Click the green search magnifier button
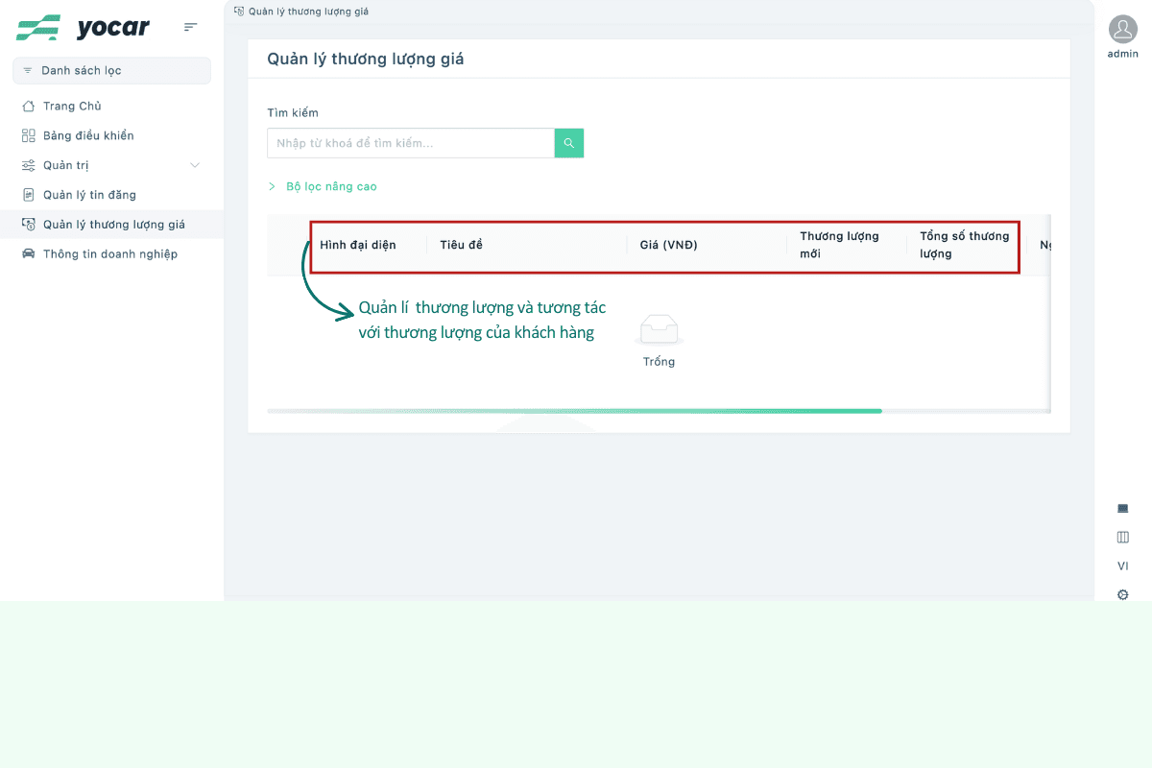 tap(569, 143)
